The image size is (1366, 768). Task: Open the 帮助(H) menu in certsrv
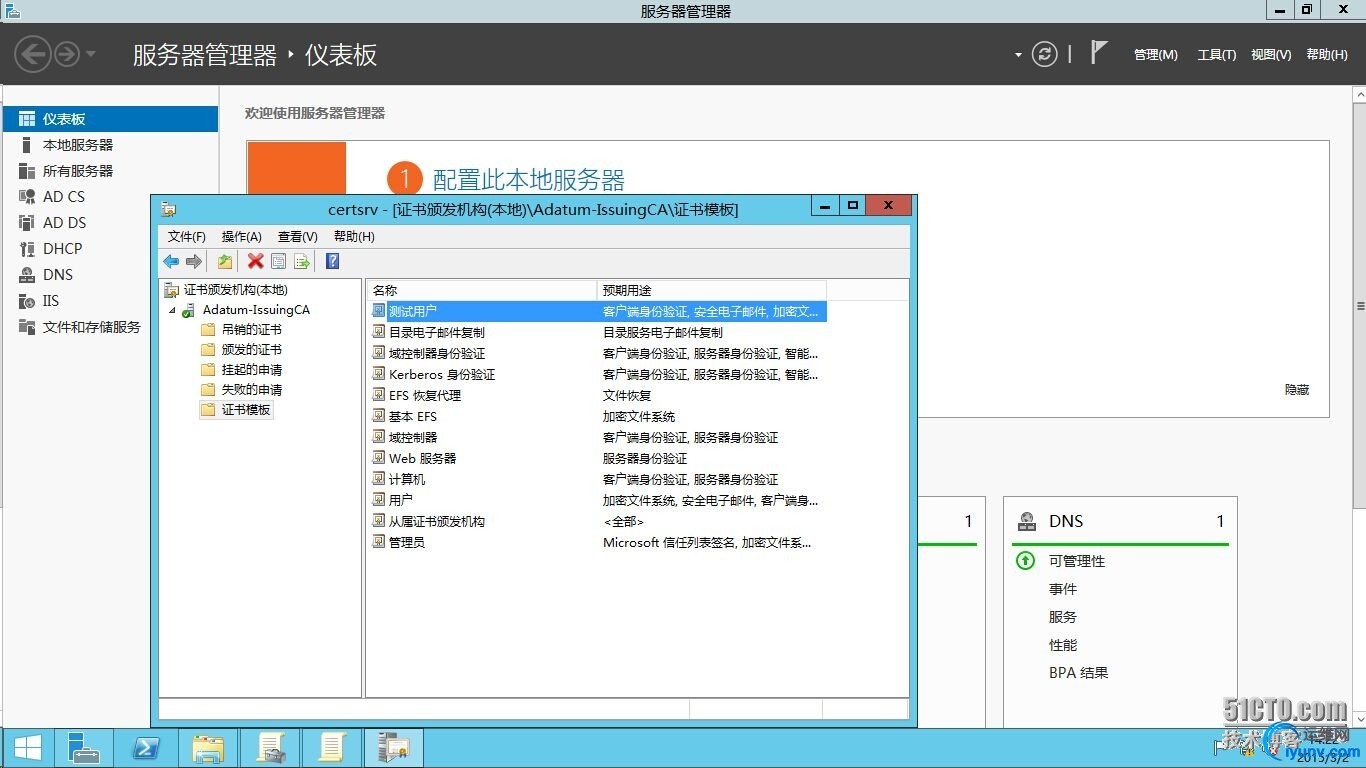coord(354,237)
